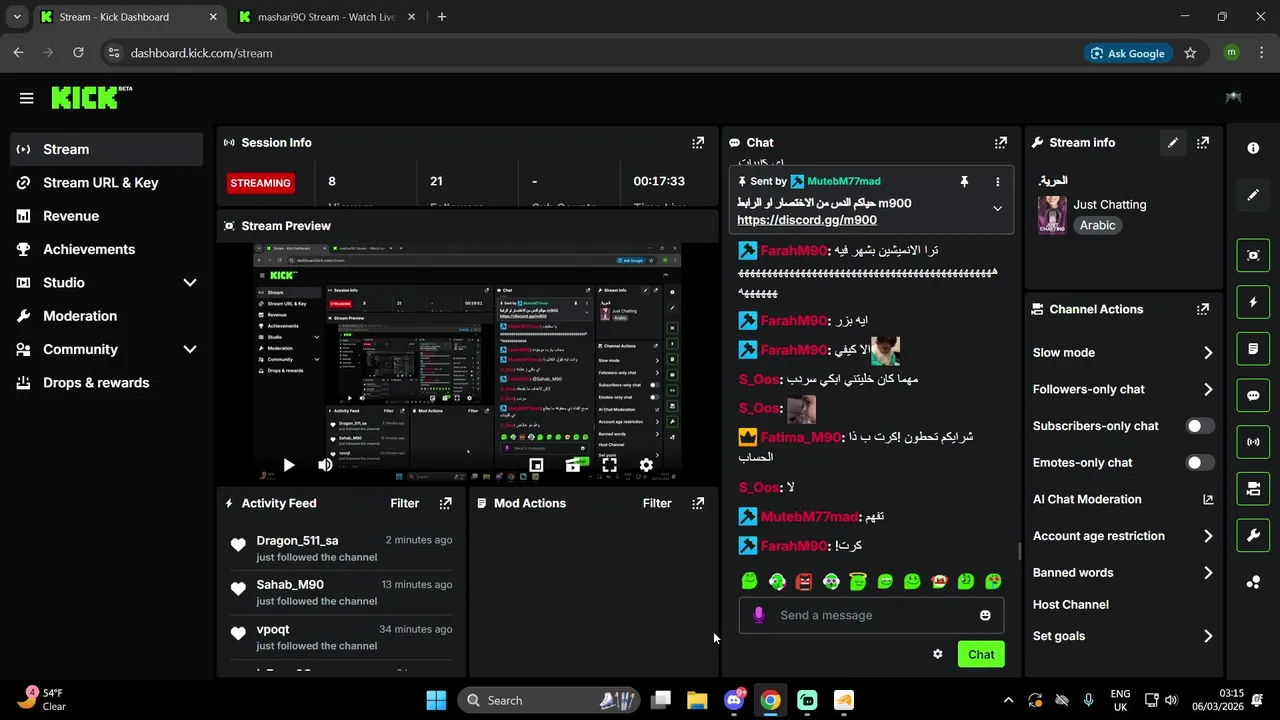Toggle the wrench widget icon in right rail
1280x720 pixels.
coord(1253,535)
